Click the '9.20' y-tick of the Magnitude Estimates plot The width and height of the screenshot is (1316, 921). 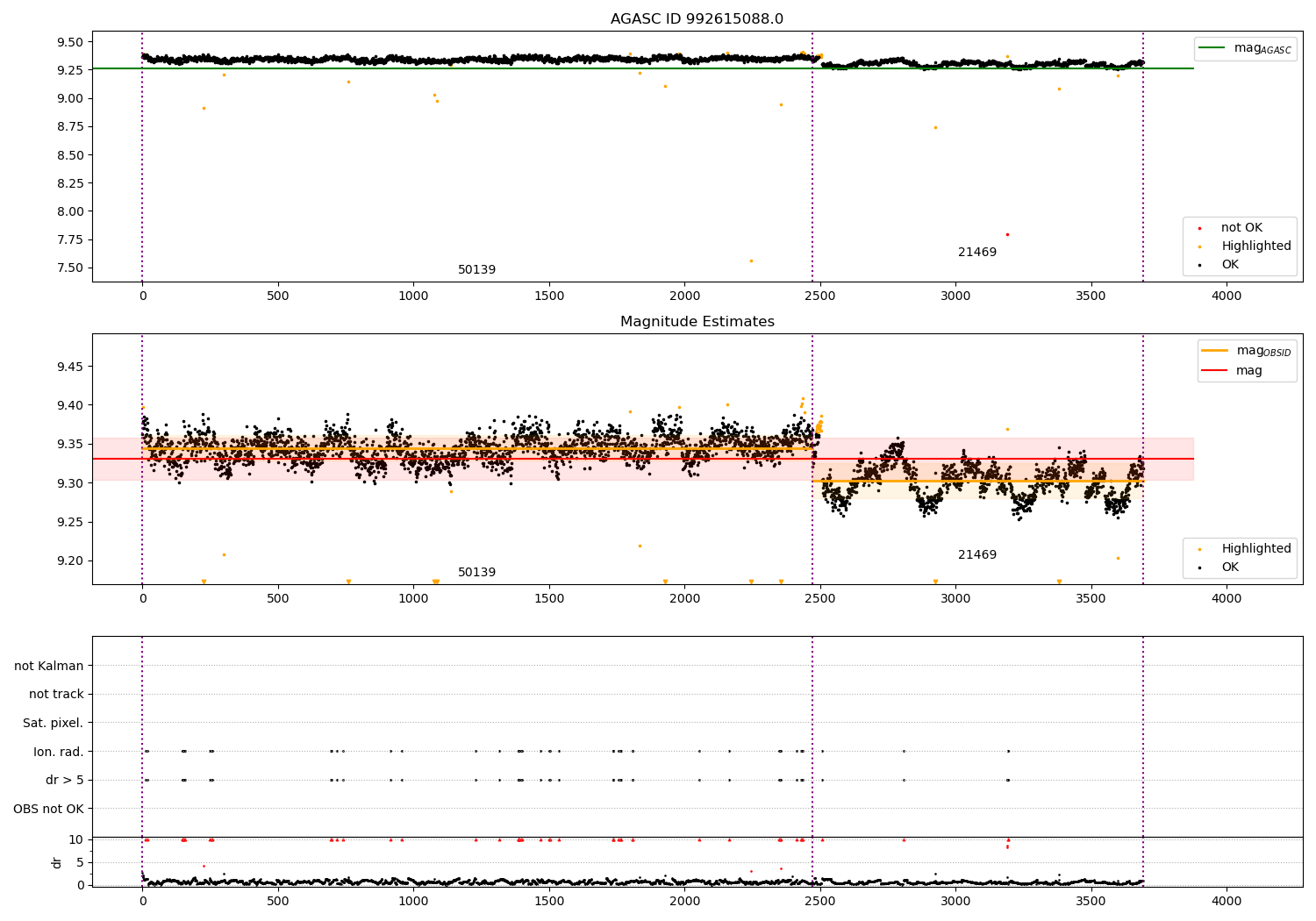68,560
